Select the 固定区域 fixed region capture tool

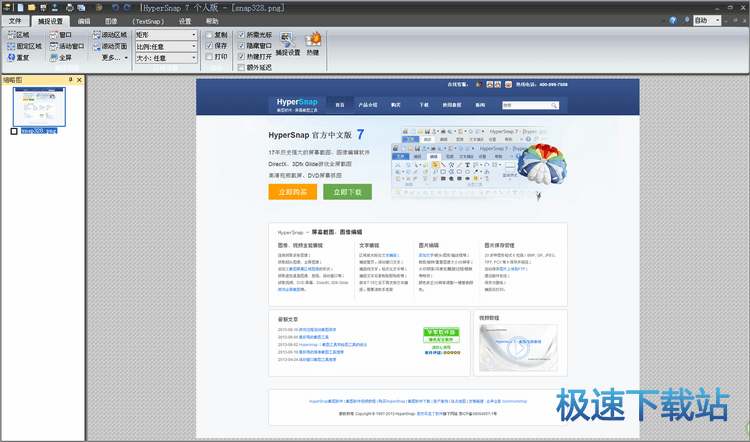pos(24,46)
